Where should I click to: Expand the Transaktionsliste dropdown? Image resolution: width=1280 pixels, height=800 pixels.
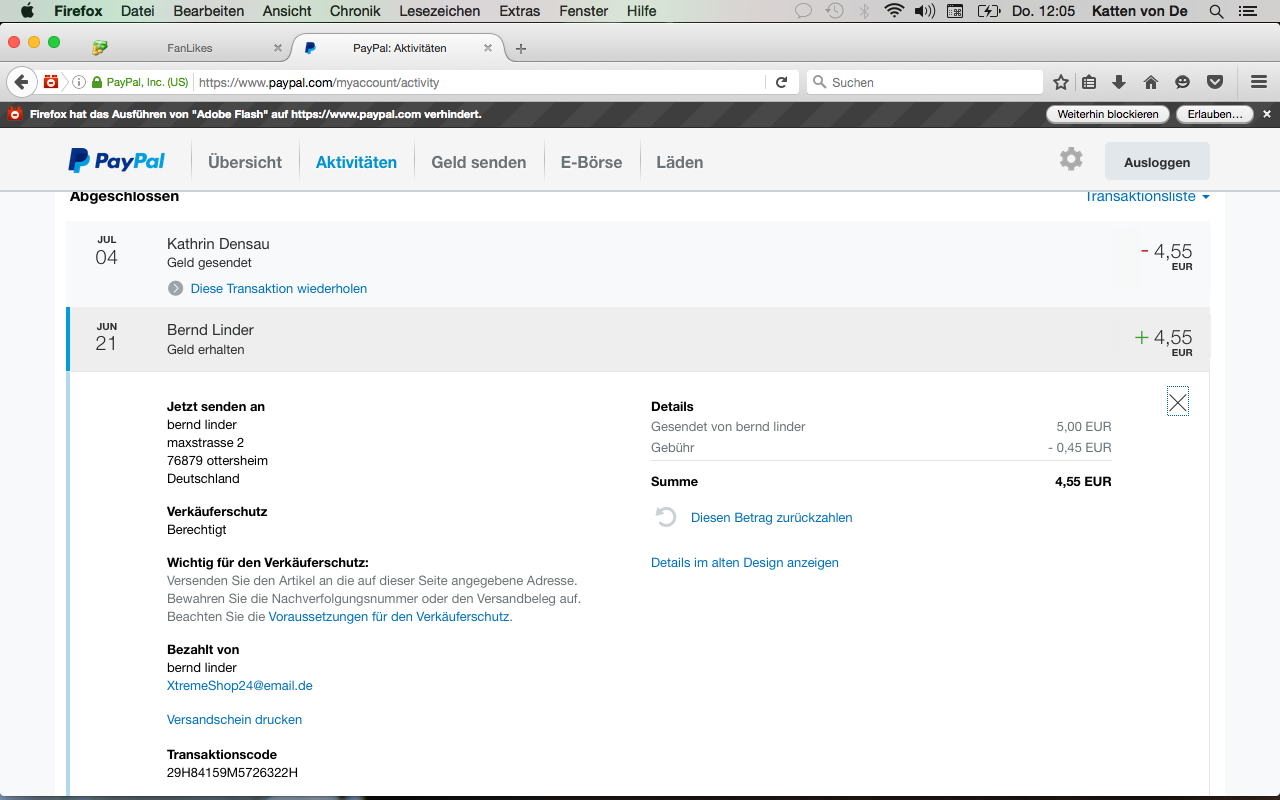1147,197
